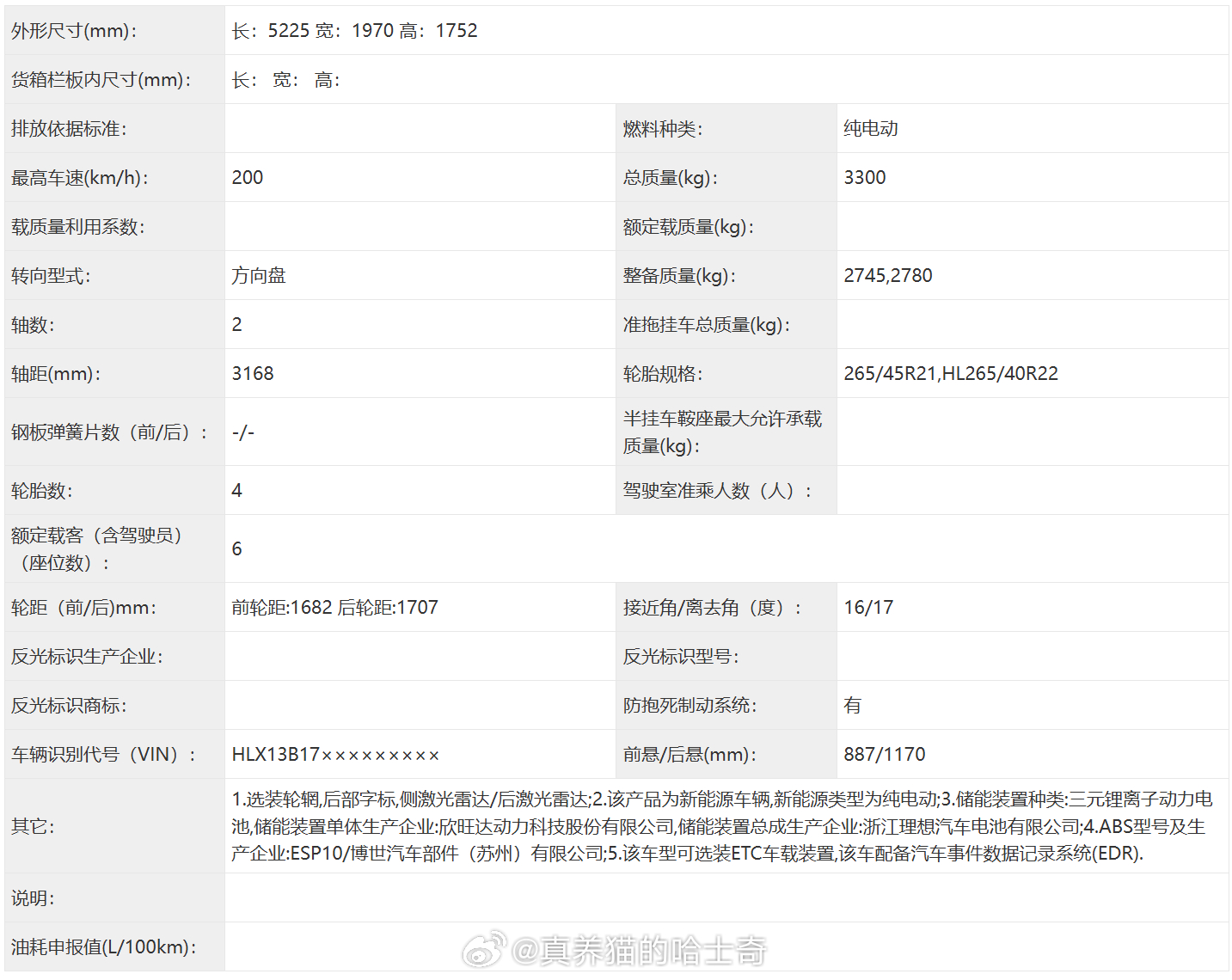Click the 准拖挂车总质量(kg) label
This screenshot has height=980, width=1232.
tap(707, 325)
